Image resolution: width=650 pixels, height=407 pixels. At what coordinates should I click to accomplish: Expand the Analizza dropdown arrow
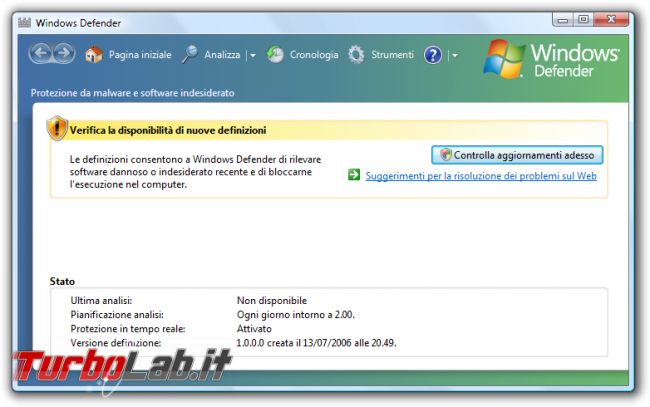pos(253,55)
